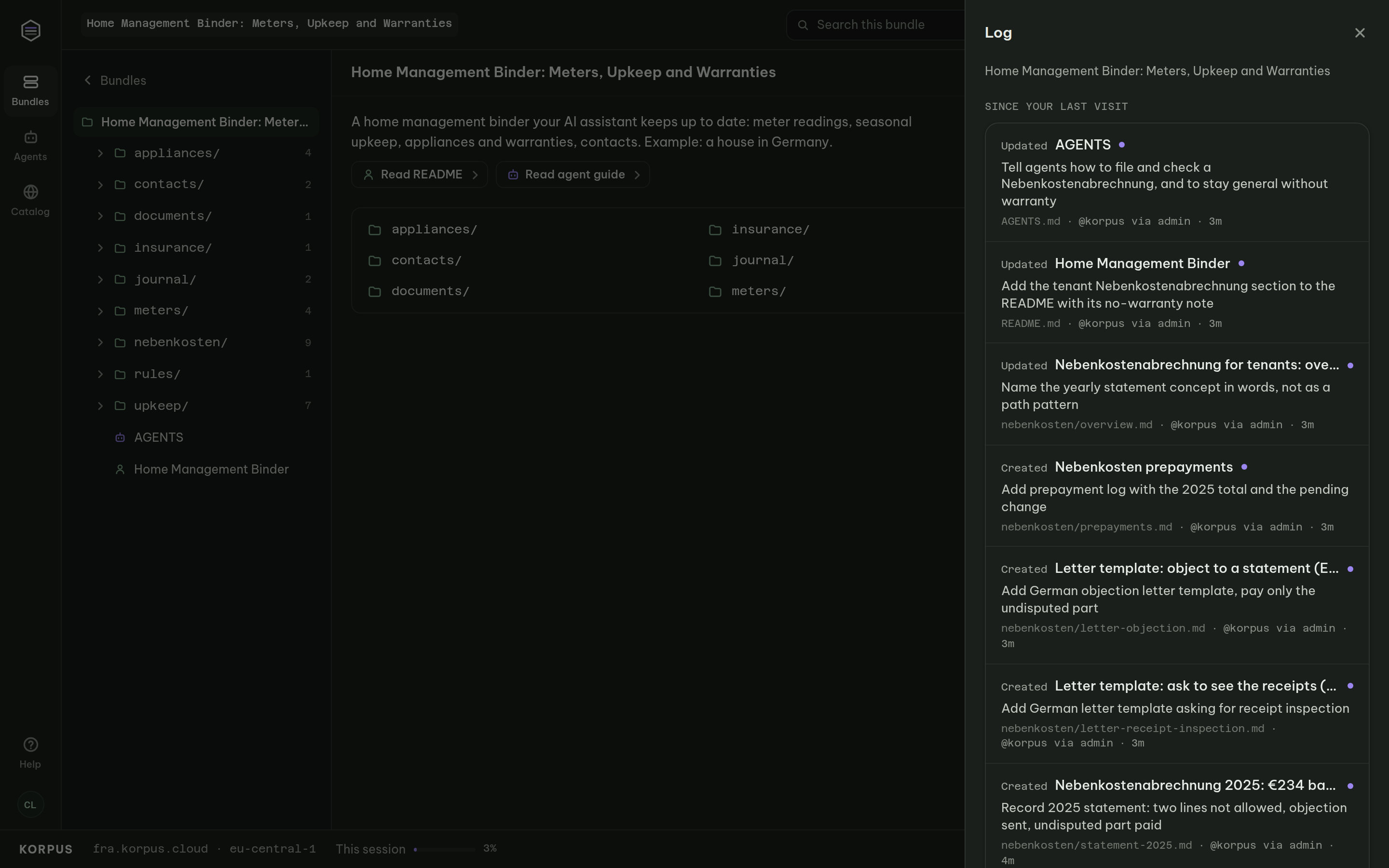Click the folder icon beside nebenkosten/ in tree
Viewport: 1389px width, 868px height.
pos(120,343)
